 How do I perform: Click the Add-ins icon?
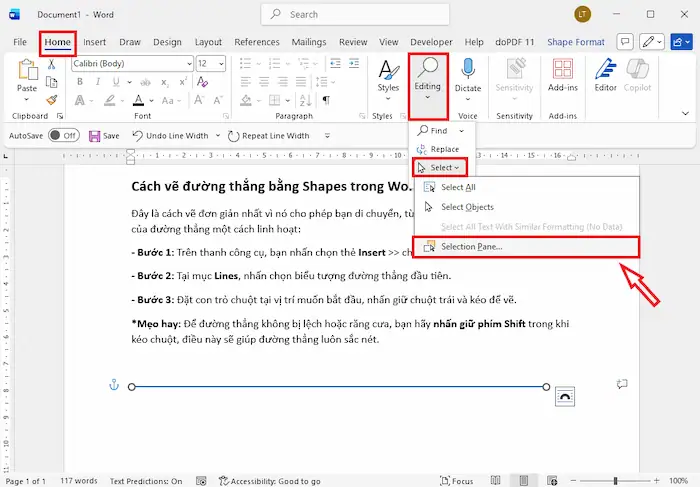point(563,74)
